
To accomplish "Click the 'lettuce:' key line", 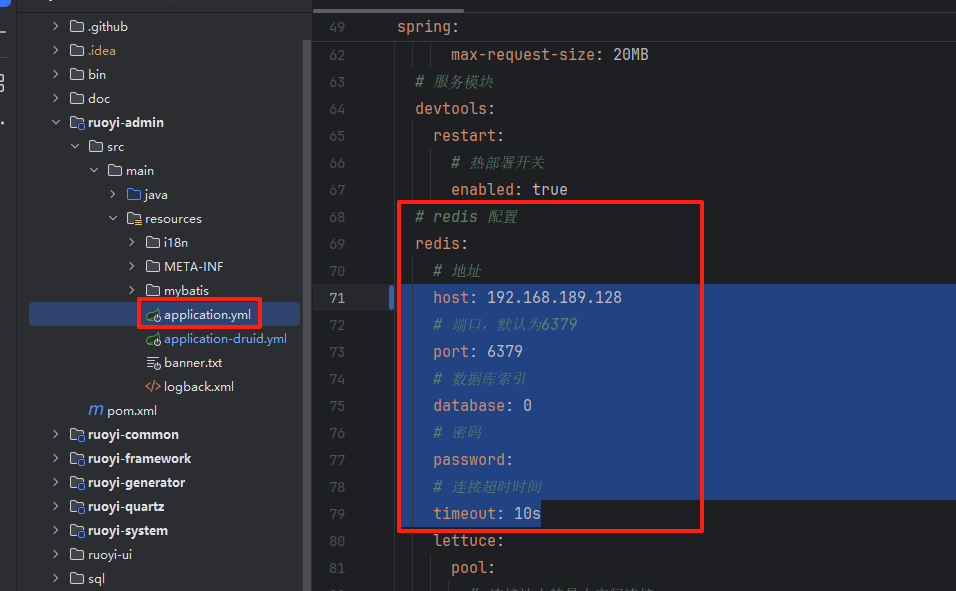I will (468, 541).
